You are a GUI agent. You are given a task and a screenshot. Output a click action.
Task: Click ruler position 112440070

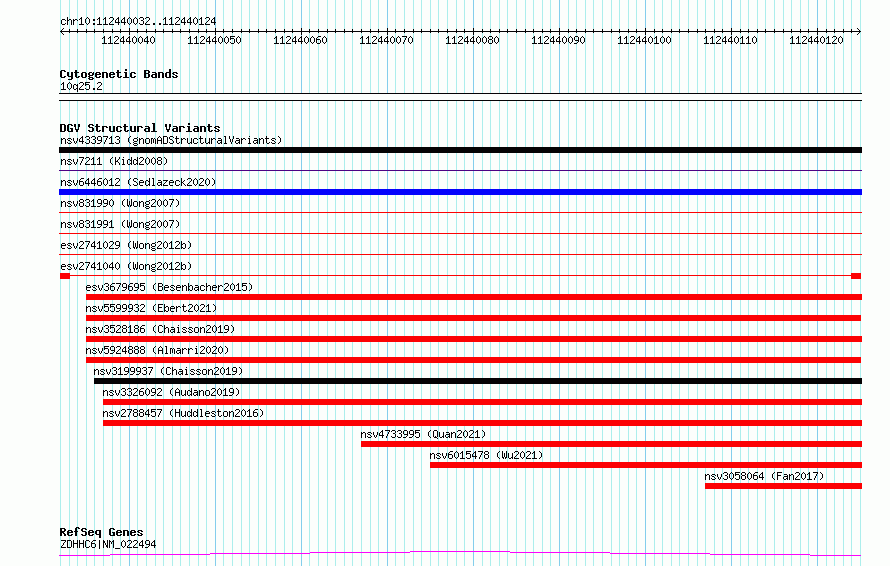pos(387,40)
